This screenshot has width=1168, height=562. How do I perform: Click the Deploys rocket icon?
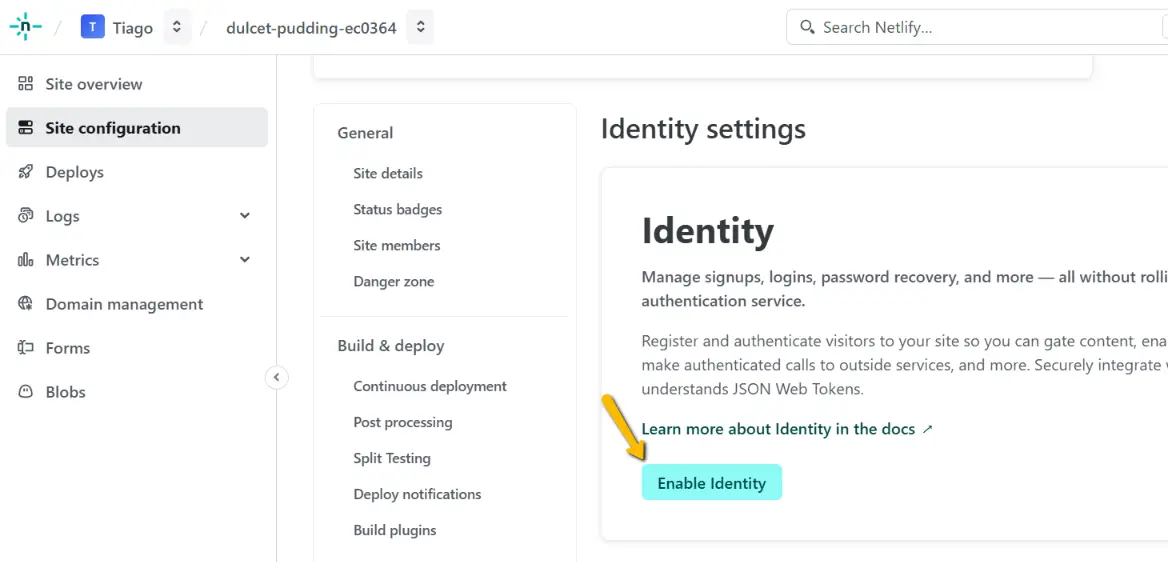click(x=25, y=171)
